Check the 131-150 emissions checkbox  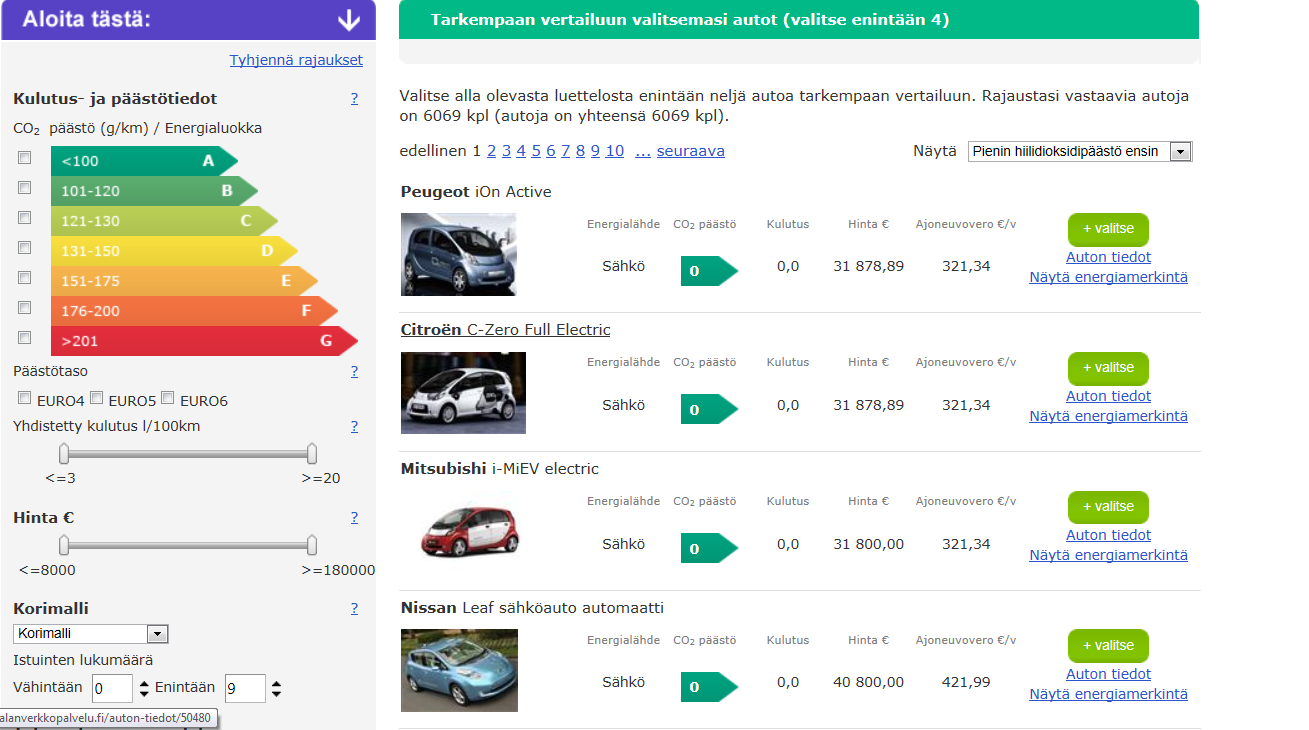(x=25, y=247)
